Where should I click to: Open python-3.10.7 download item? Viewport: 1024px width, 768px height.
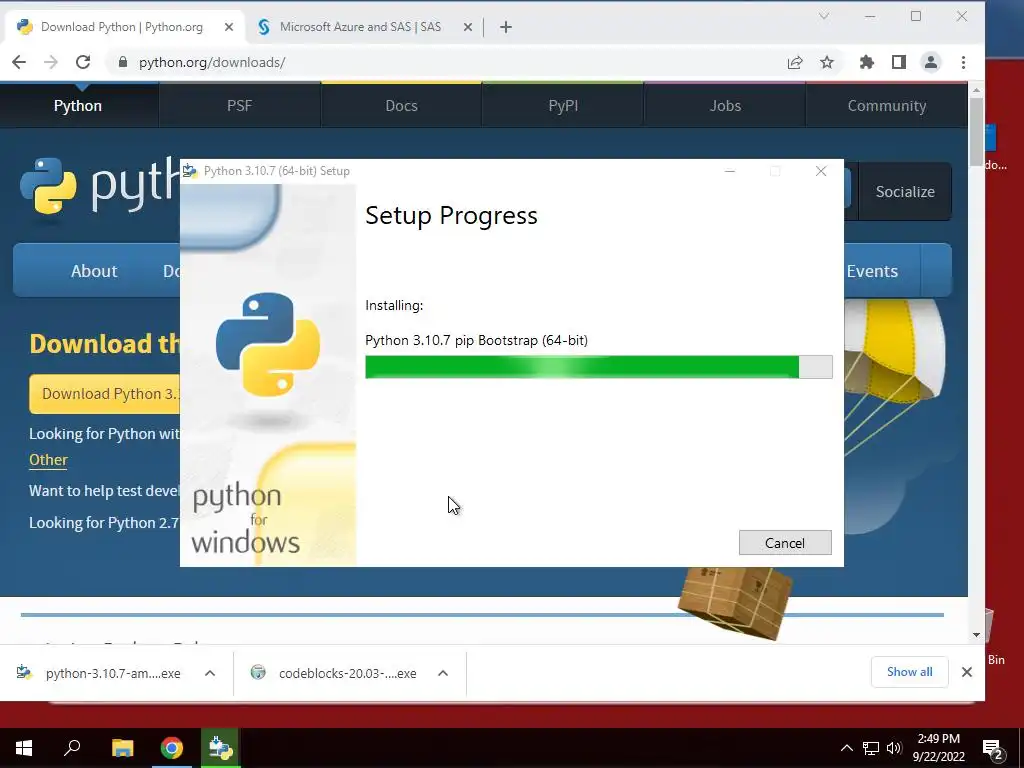click(x=98, y=673)
